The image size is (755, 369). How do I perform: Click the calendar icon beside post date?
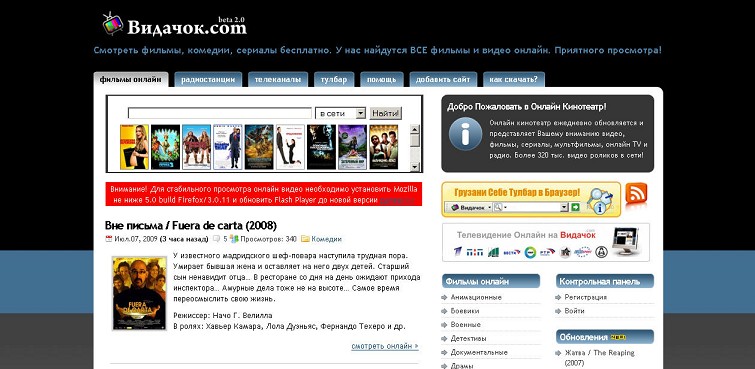click(x=109, y=238)
